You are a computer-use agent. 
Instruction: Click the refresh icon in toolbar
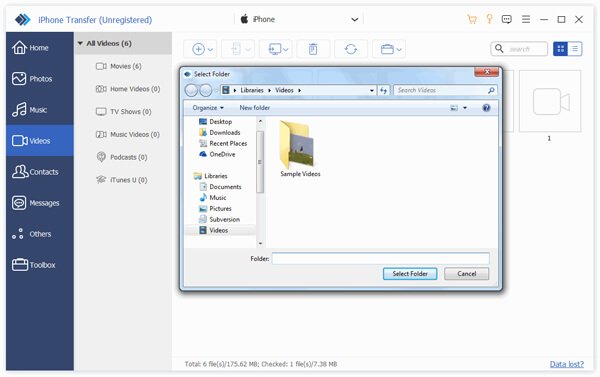351,49
